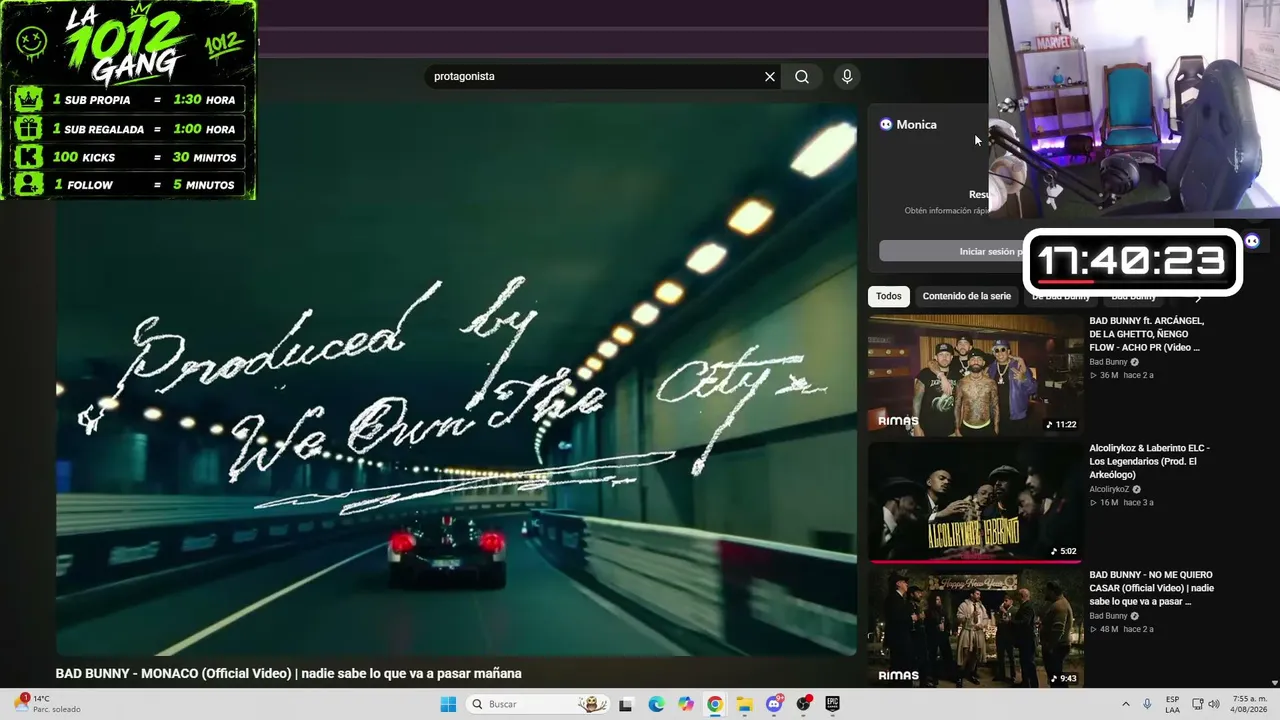Click the YouTube search magnifier button
Viewport: 1280px width, 720px height.
802,77
